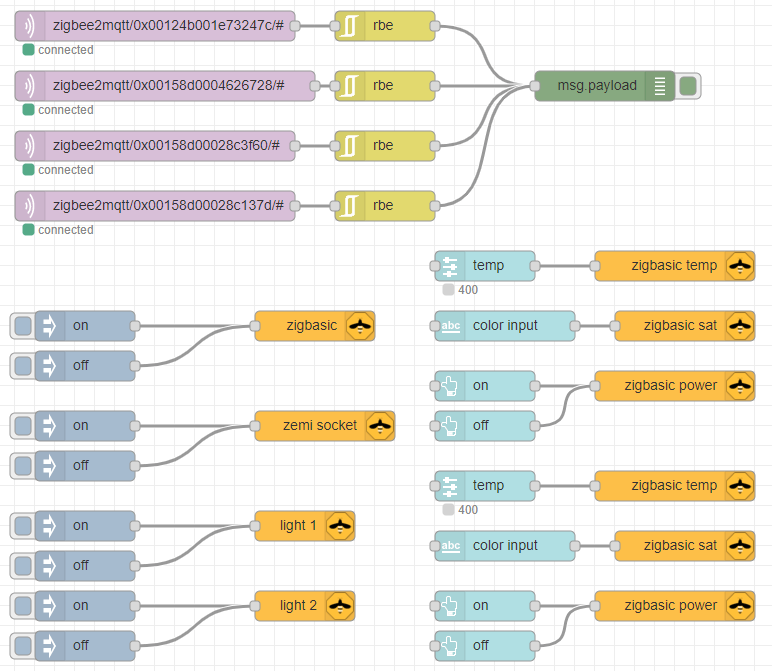Image resolution: width=772 pixels, height=671 pixels.
Task: Click rbe icon wired to the 0x00158d0004626728 node
Action: [350, 86]
